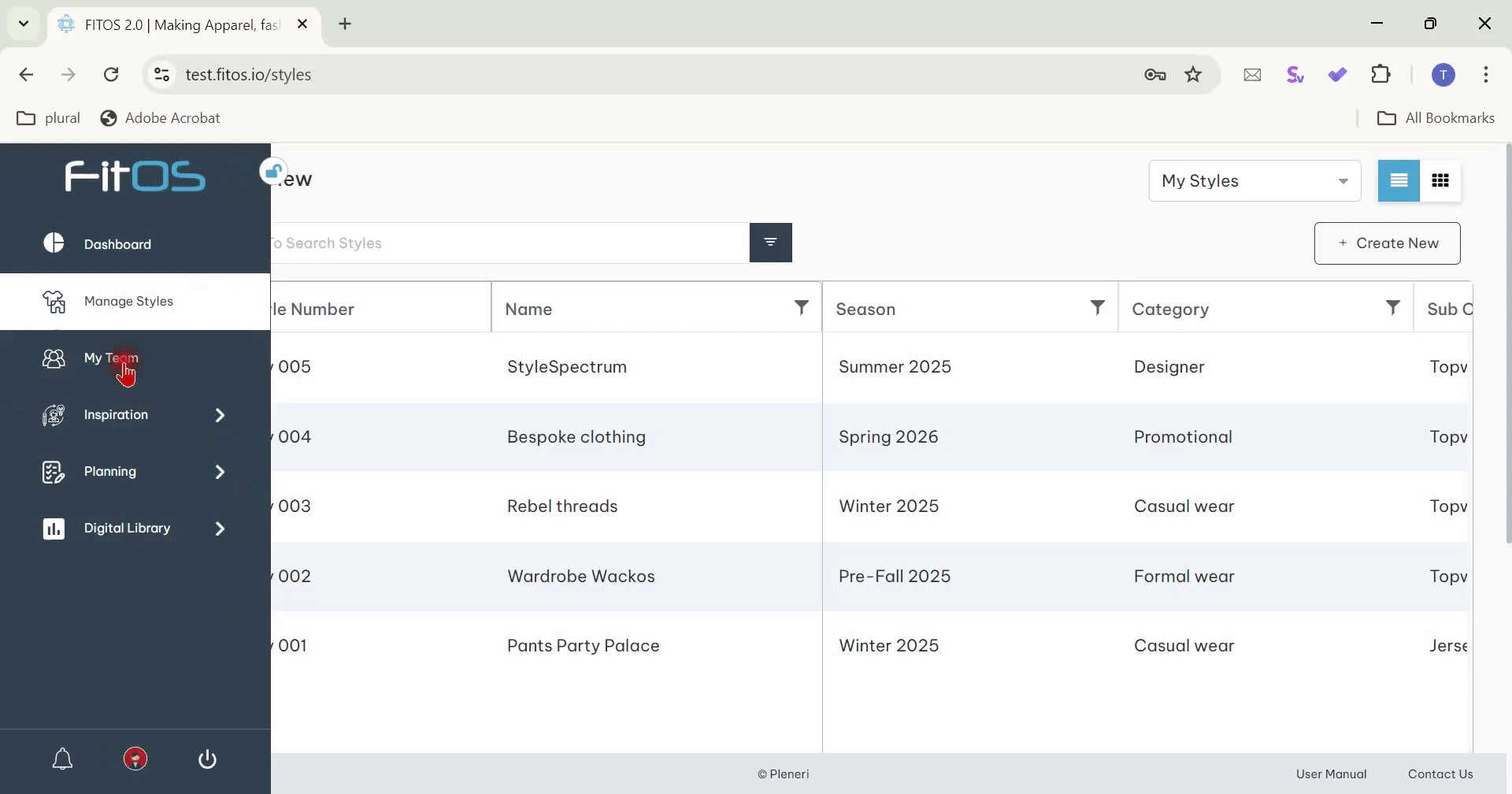
Task: Go to Dashboard menu item
Action: 135,244
